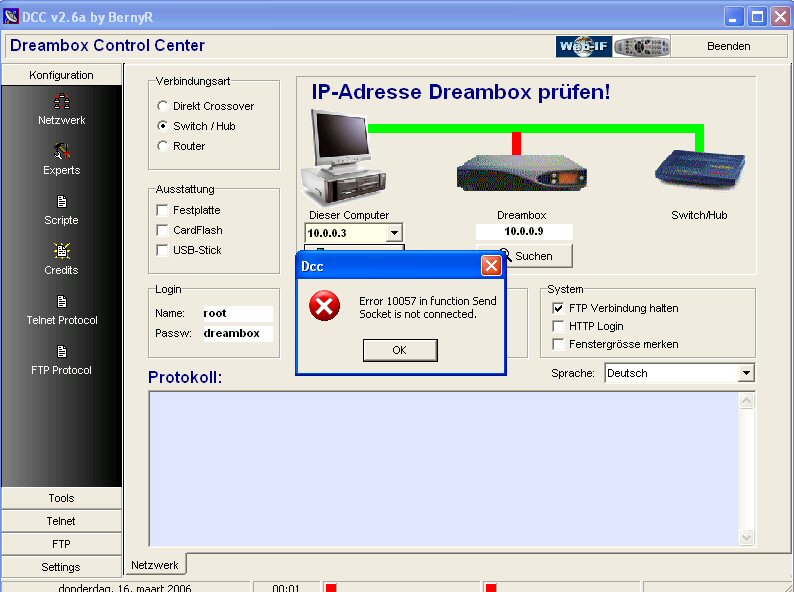Maximize the DCC window
794x592 pixels.
[x=758, y=17]
